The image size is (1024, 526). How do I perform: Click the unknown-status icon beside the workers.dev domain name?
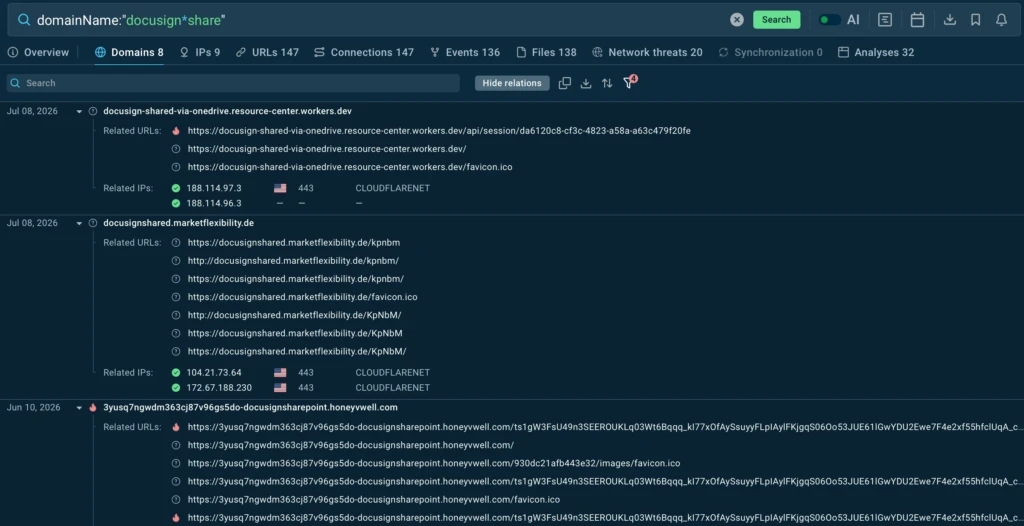[93, 112]
